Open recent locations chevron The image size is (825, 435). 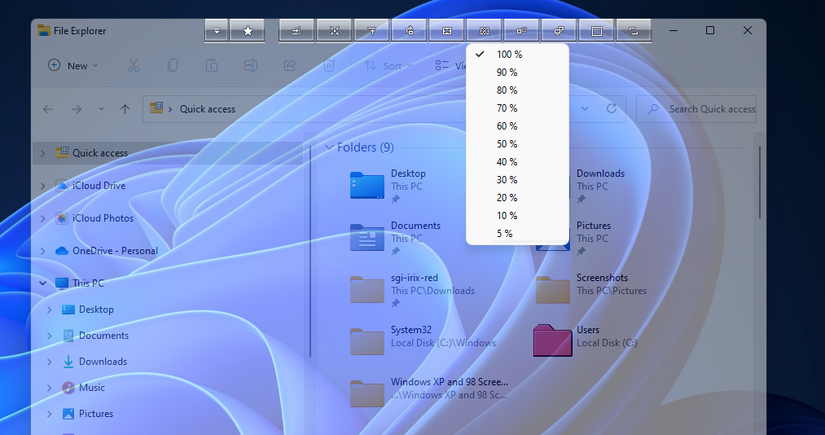coord(101,109)
